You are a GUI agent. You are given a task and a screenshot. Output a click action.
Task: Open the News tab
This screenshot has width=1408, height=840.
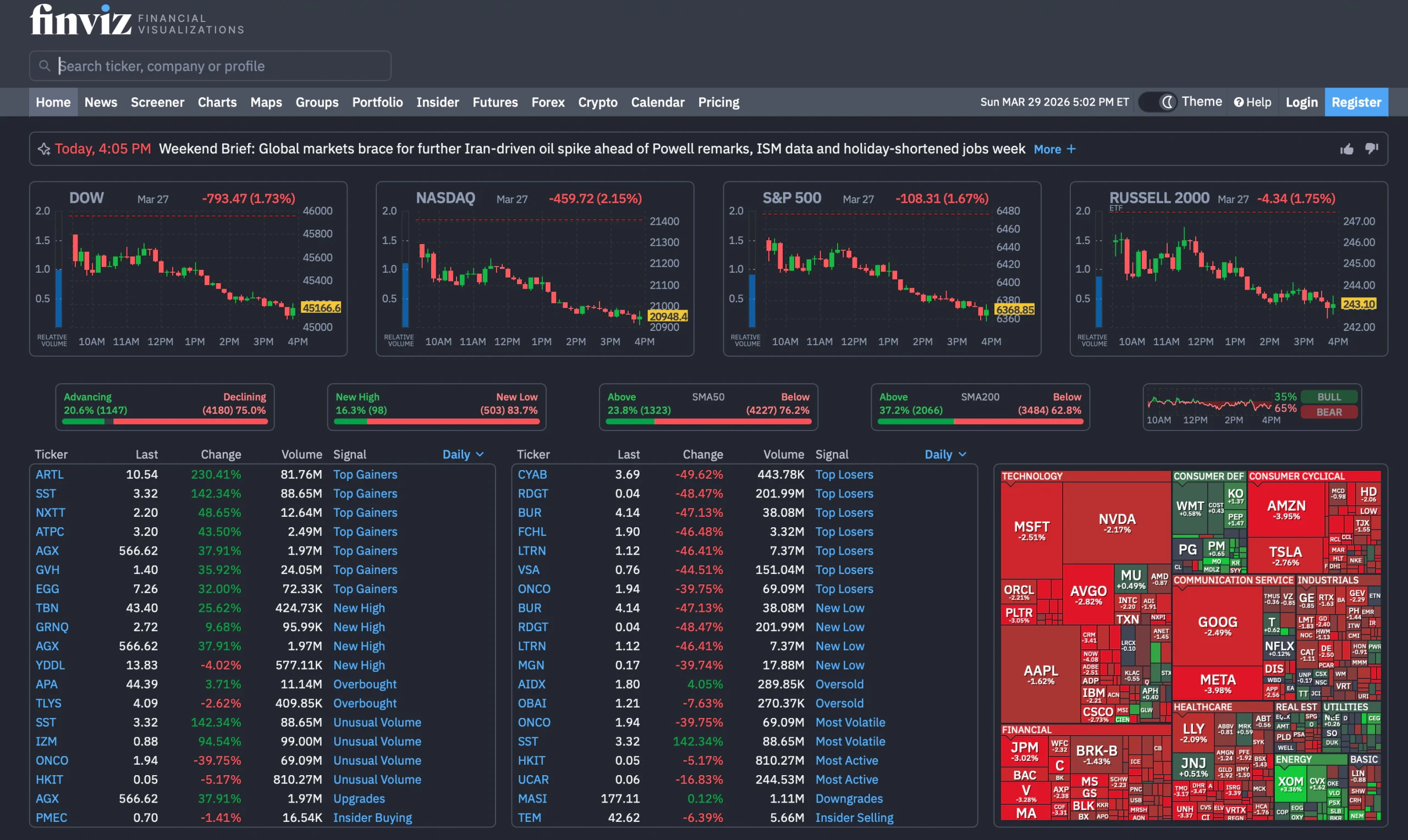tap(101, 102)
